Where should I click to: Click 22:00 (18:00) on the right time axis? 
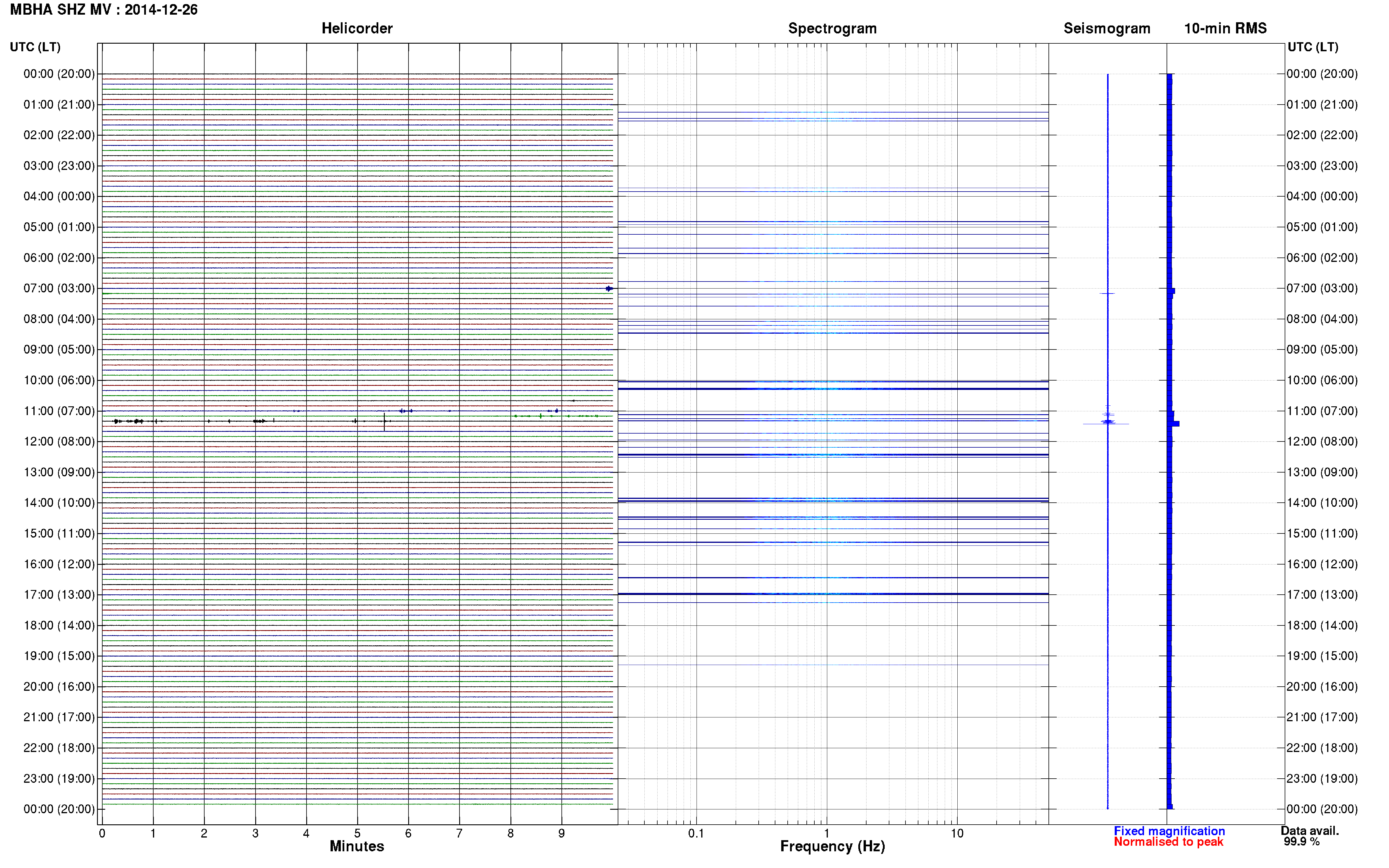point(1322,748)
